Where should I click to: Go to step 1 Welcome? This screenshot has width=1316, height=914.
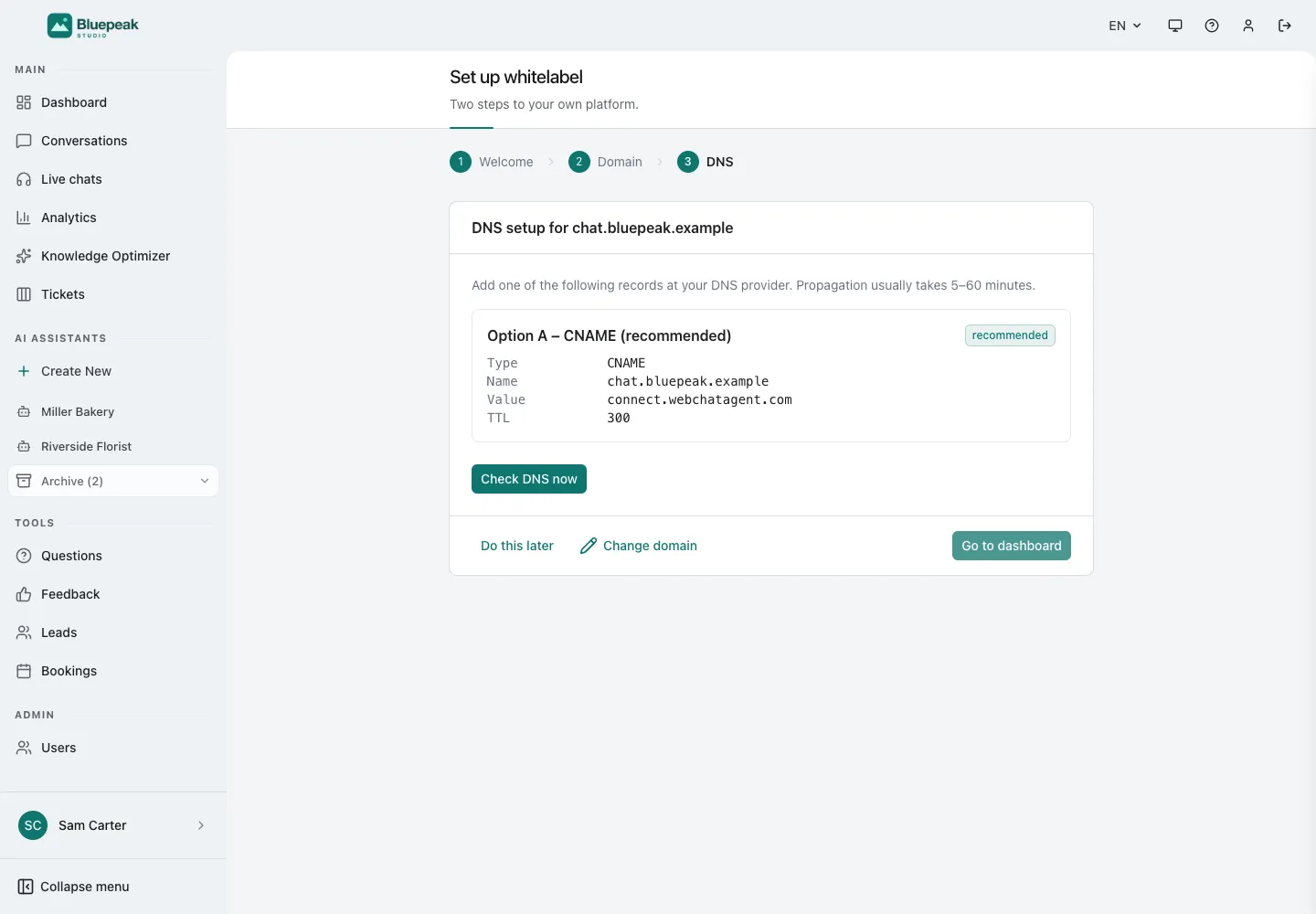[492, 162]
